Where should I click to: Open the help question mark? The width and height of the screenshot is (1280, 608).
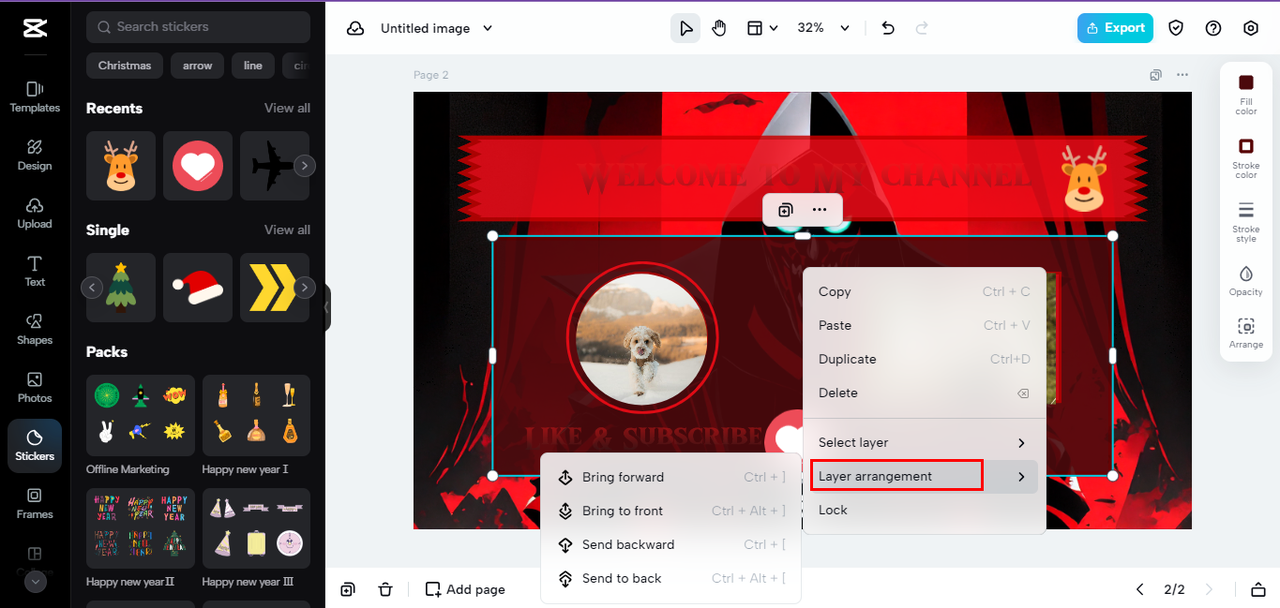[1213, 28]
